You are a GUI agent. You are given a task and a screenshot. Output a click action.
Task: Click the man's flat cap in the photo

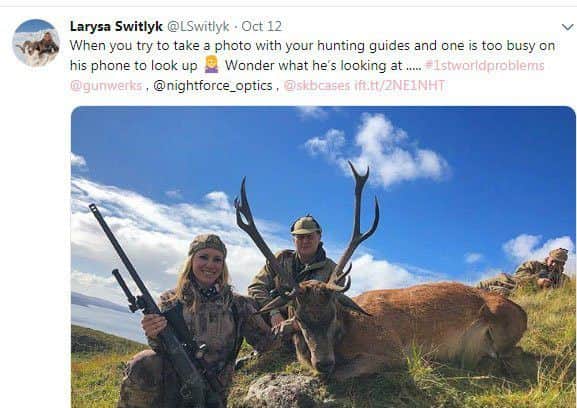pyautogui.click(x=306, y=226)
